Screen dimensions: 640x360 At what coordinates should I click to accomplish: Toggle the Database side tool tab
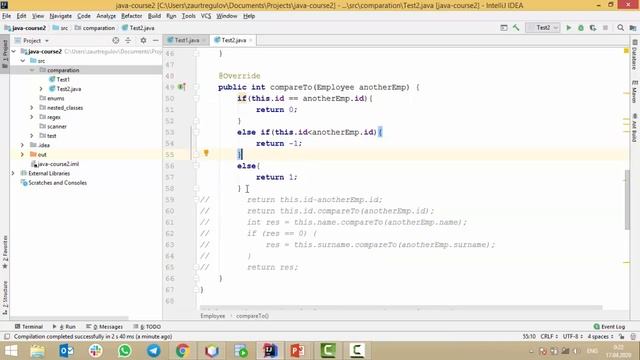tap(635, 55)
